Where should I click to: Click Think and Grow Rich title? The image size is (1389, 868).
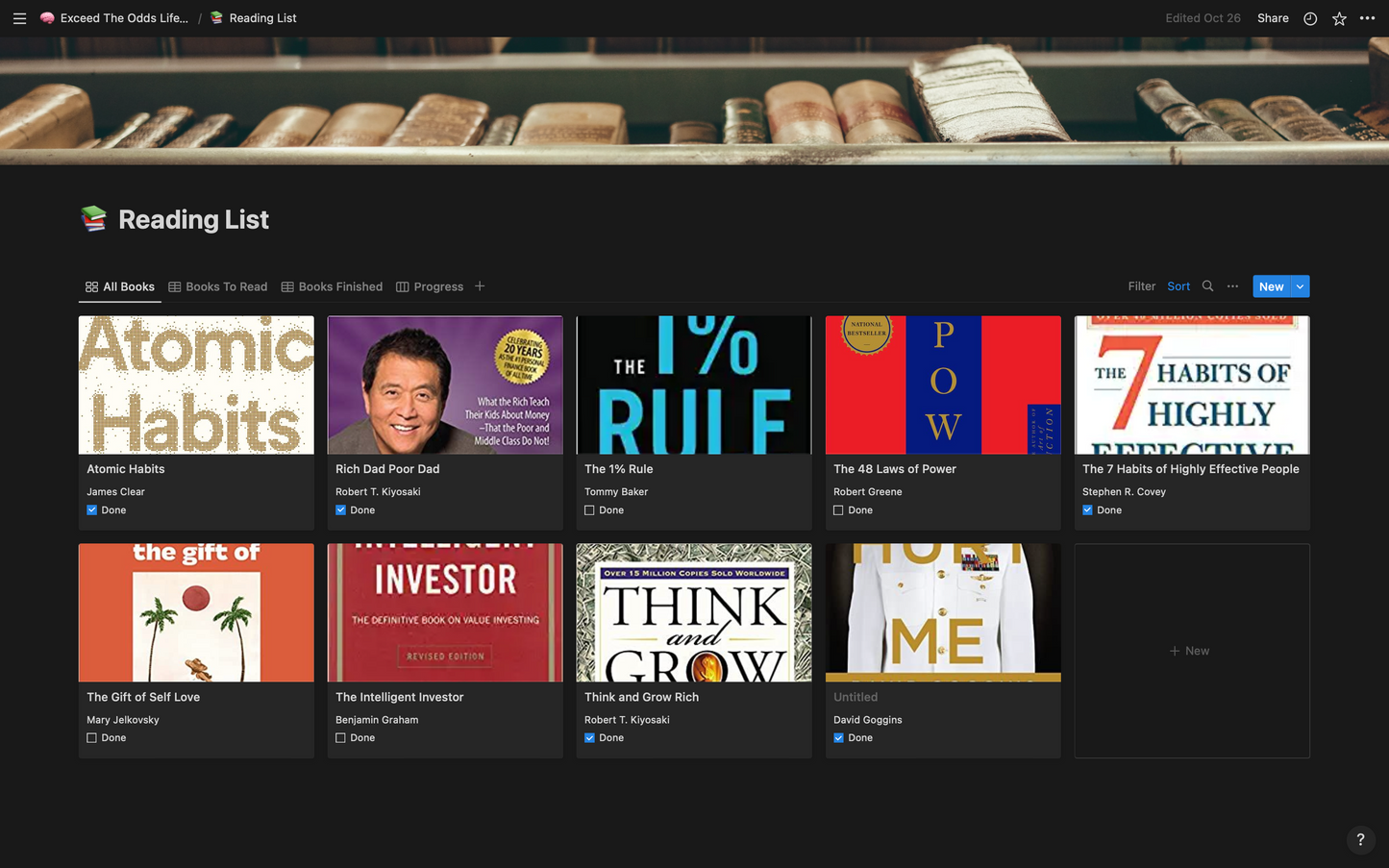[x=641, y=697]
